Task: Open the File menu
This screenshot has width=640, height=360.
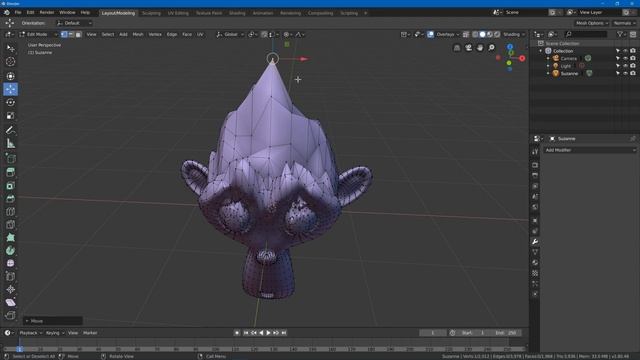Action: pos(18,13)
